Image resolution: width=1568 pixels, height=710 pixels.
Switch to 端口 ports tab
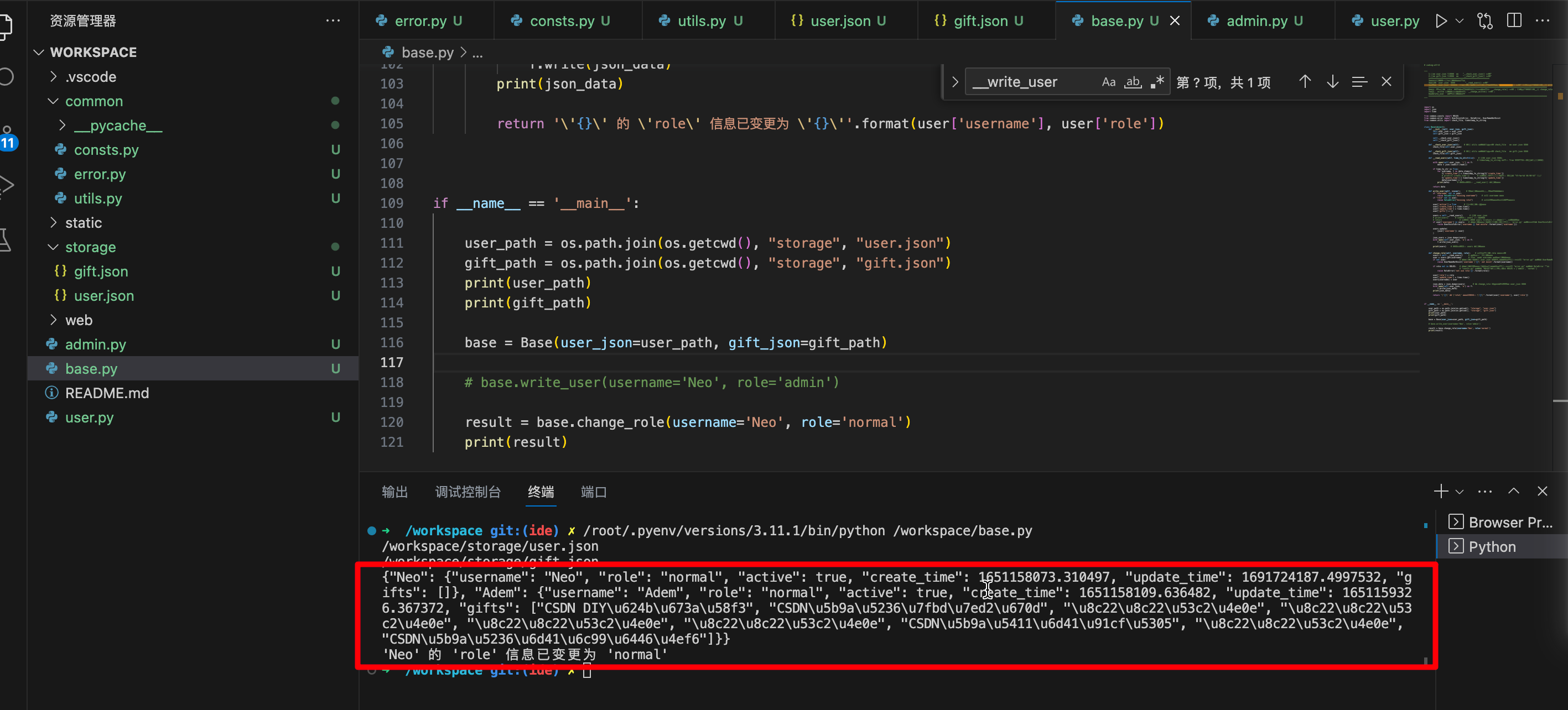(594, 492)
